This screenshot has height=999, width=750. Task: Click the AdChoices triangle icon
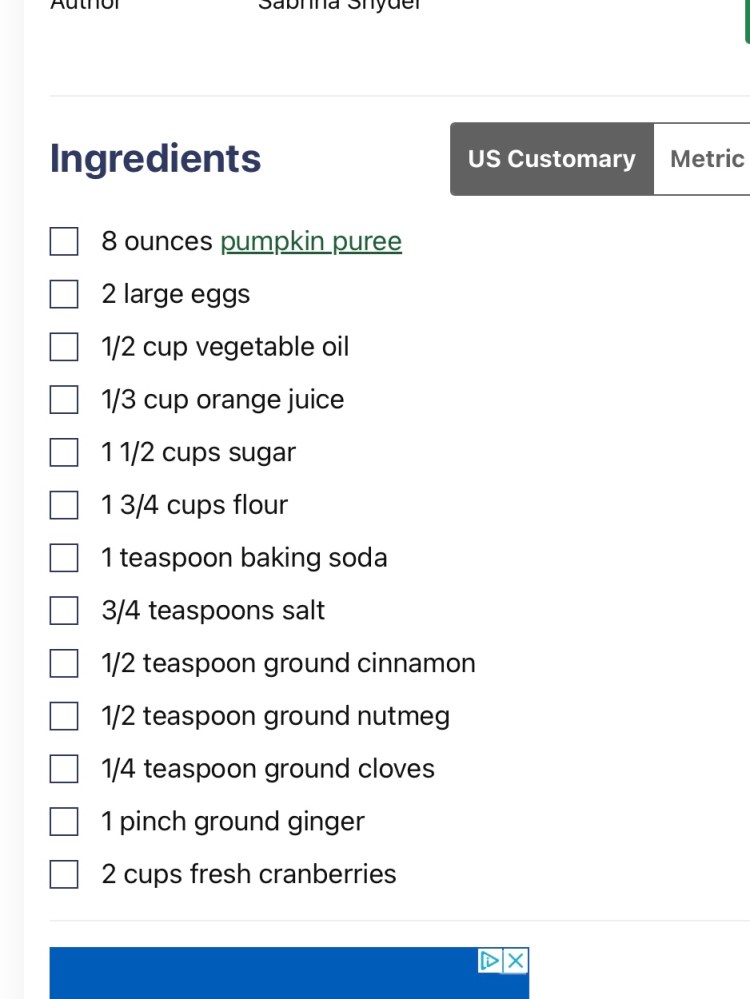coord(490,961)
